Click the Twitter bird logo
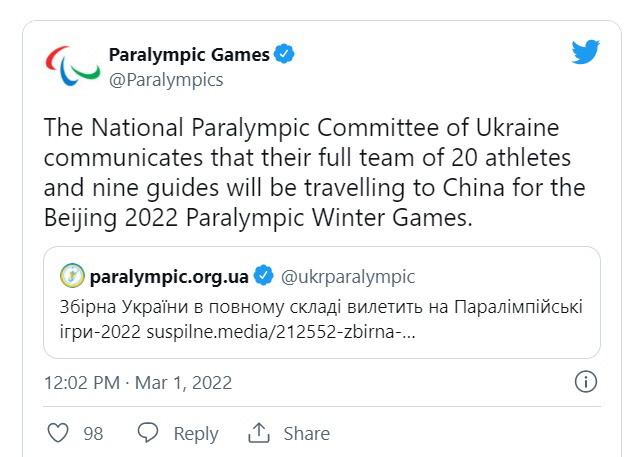 [585, 52]
